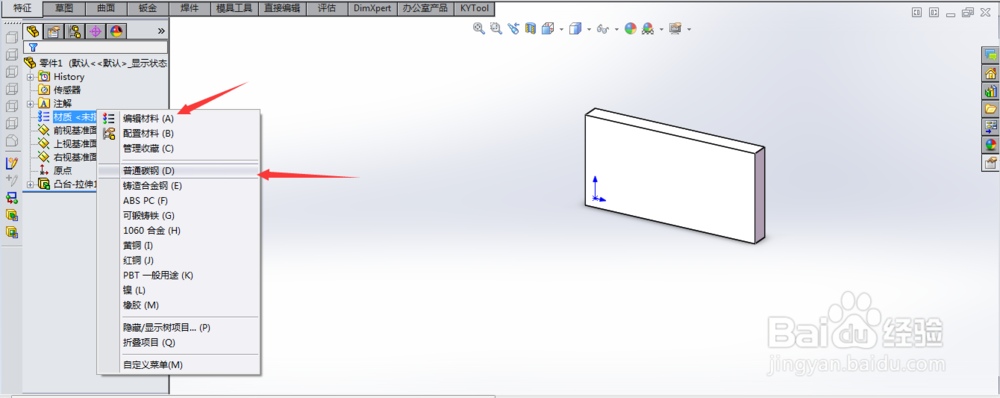Screen dimensions: 1000x398
Task: Click Previous View icon
Action: point(513,28)
